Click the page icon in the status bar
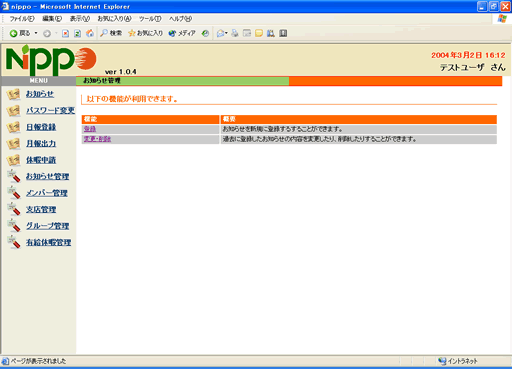The height and width of the screenshot is (369, 512). point(5,361)
